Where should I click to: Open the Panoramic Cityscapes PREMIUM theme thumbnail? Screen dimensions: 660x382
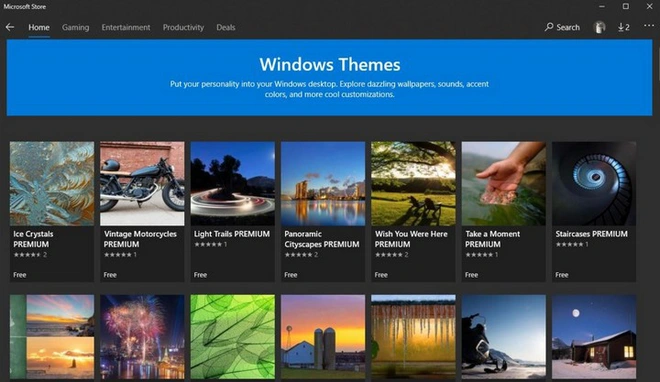pos(323,183)
